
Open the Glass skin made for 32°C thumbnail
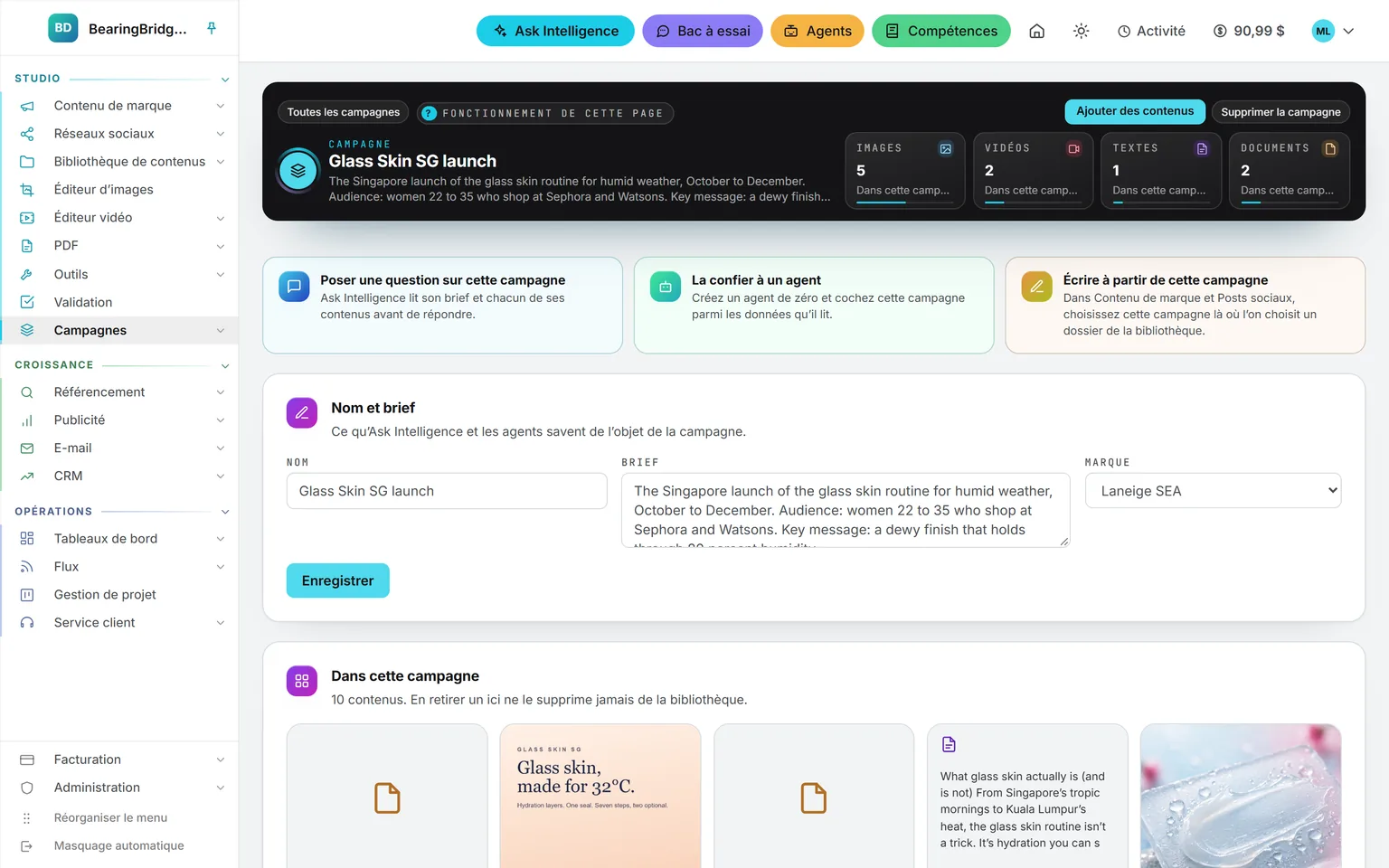click(600, 796)
